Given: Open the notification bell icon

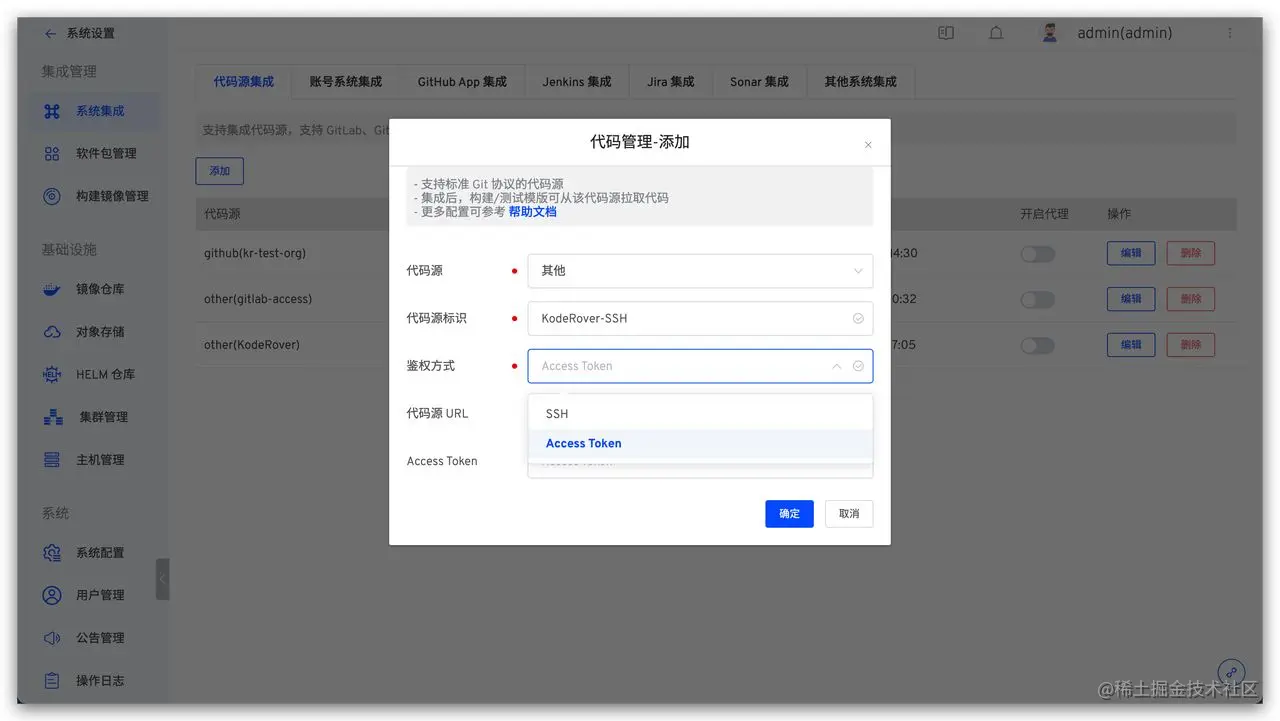Looking at the screenshot, I should coord(996,33).
